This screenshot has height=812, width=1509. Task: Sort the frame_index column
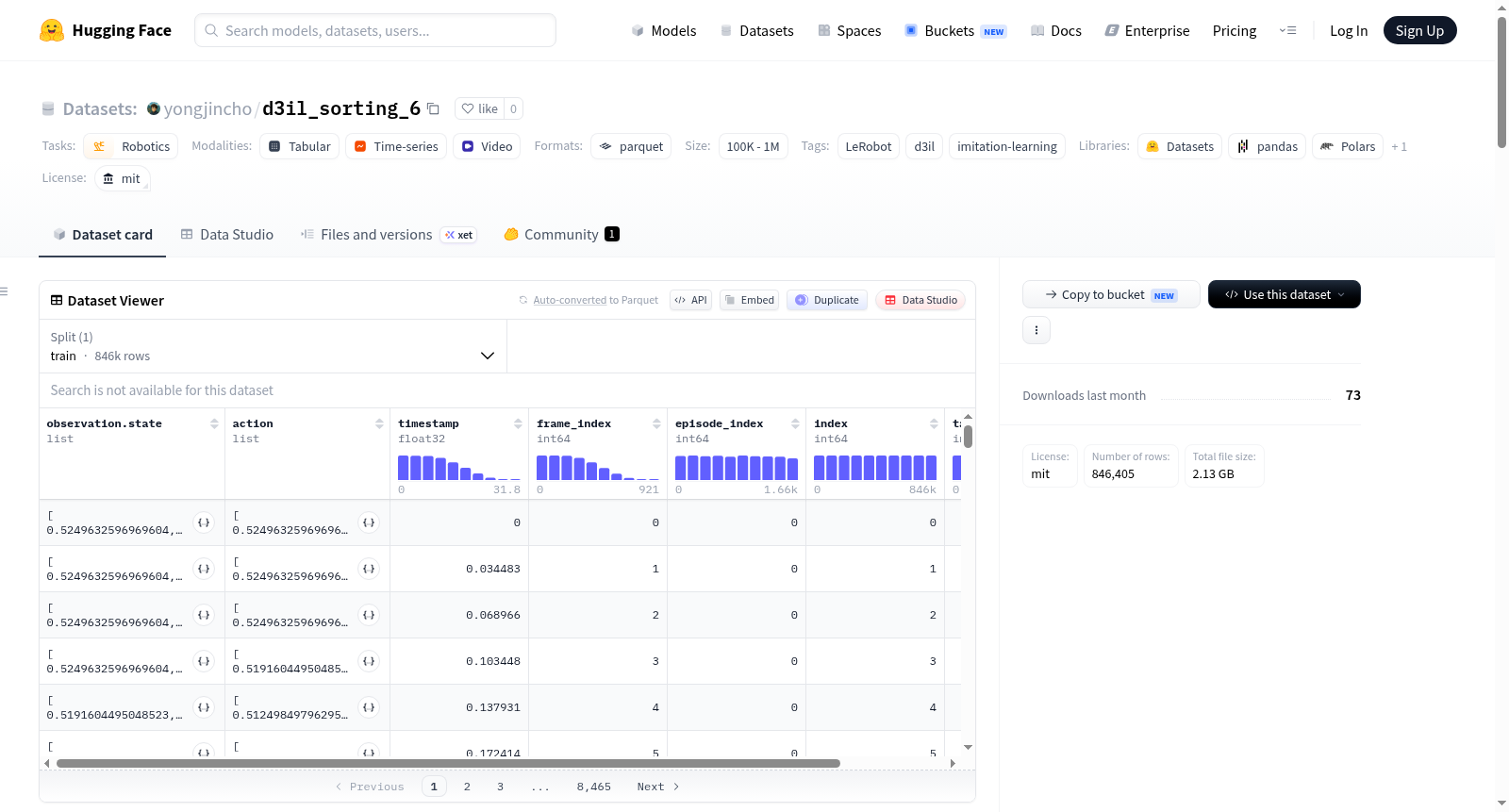656,424
